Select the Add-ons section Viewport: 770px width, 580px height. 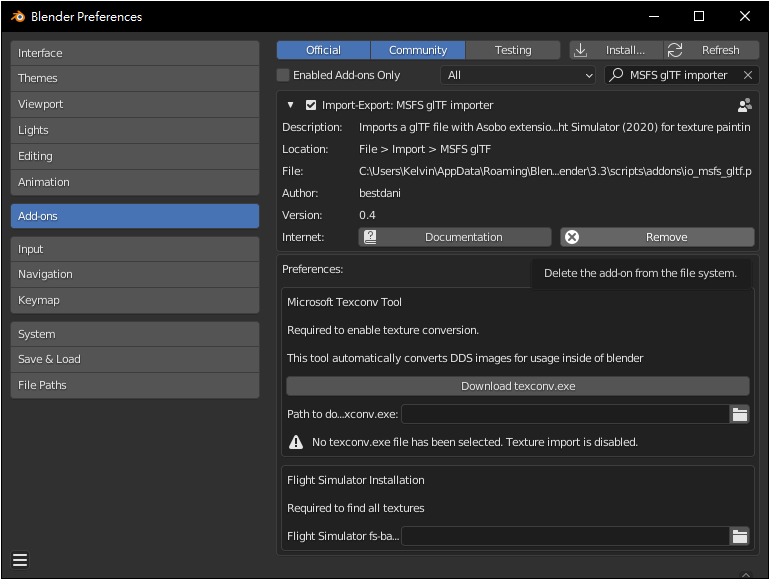tap(135, 216)
